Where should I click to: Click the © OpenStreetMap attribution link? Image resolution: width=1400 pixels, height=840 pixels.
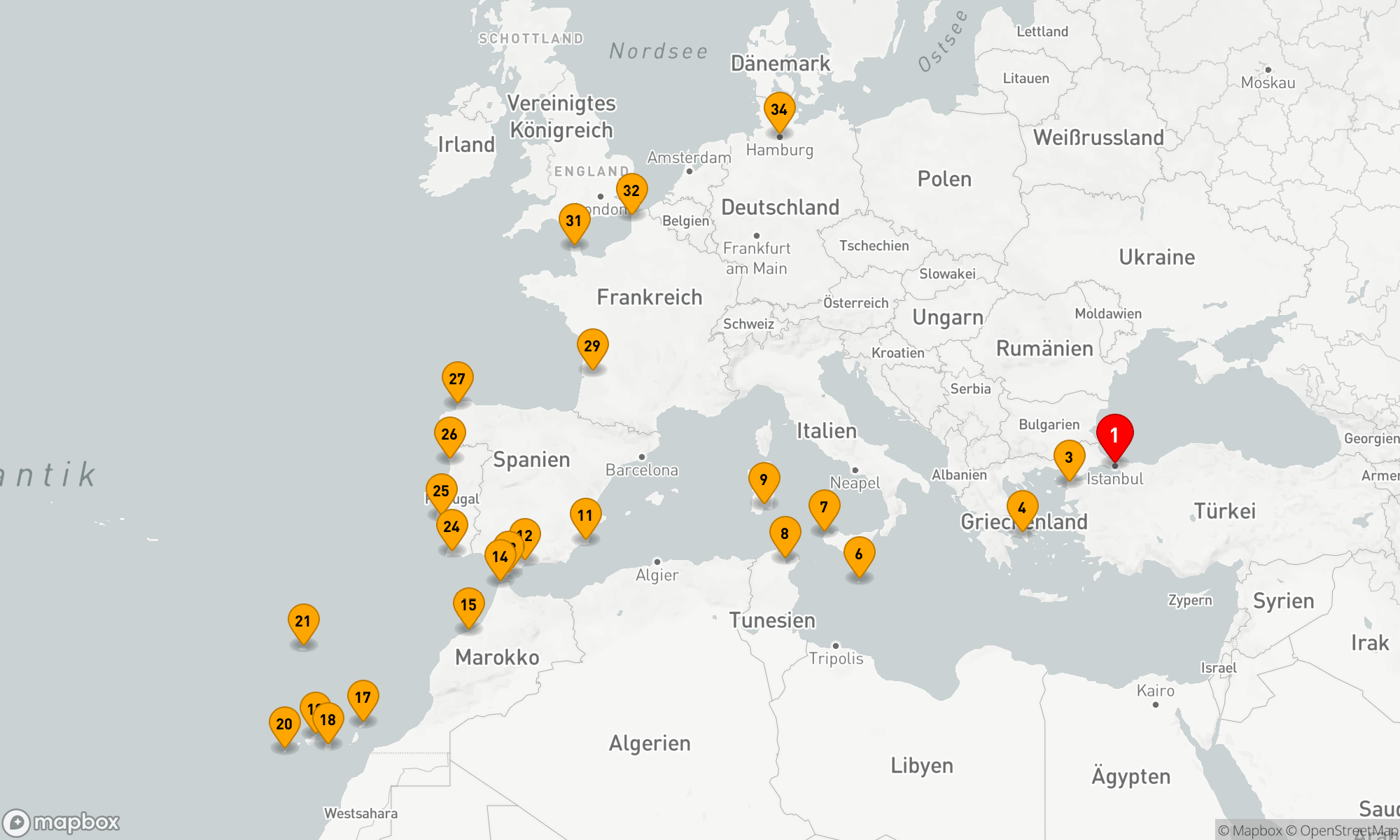point(1340,830)
